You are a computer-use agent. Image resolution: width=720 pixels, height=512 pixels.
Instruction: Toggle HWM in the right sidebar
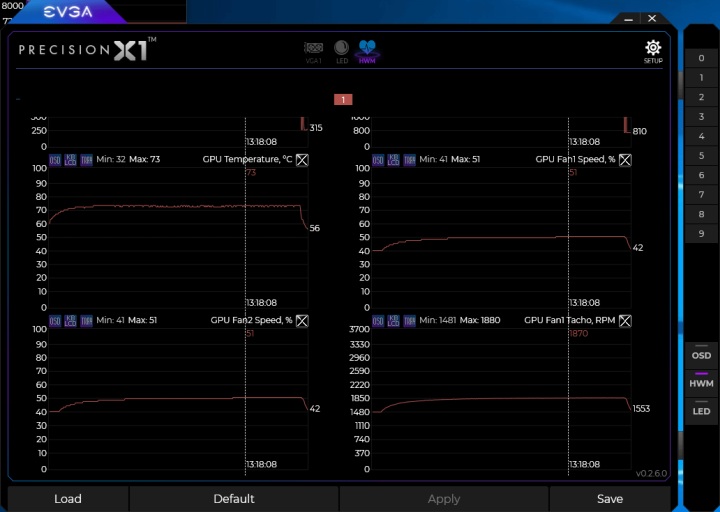pos(701,382)
